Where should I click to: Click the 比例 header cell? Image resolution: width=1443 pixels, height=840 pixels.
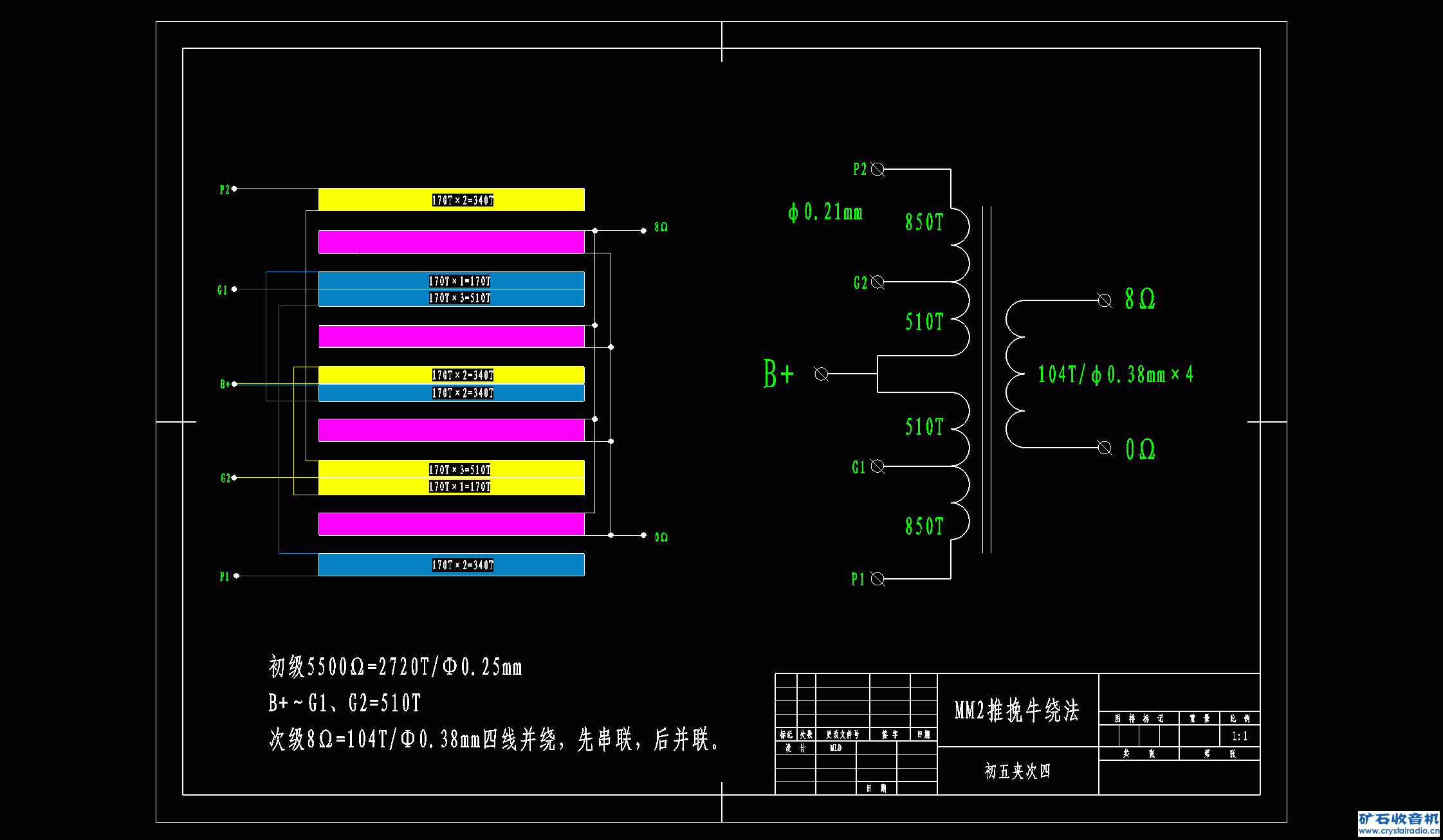pyautogui.click(x=1240, y=718)
